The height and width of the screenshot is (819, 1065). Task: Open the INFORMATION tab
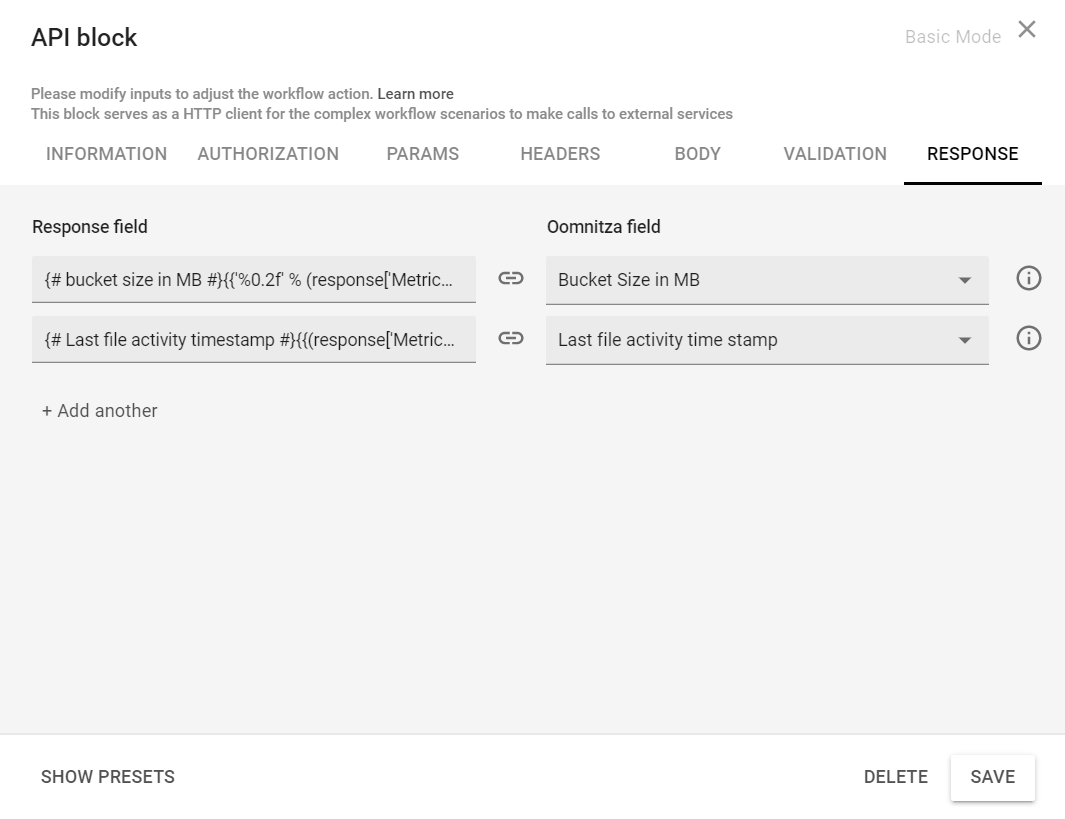[x=106, y=154]
